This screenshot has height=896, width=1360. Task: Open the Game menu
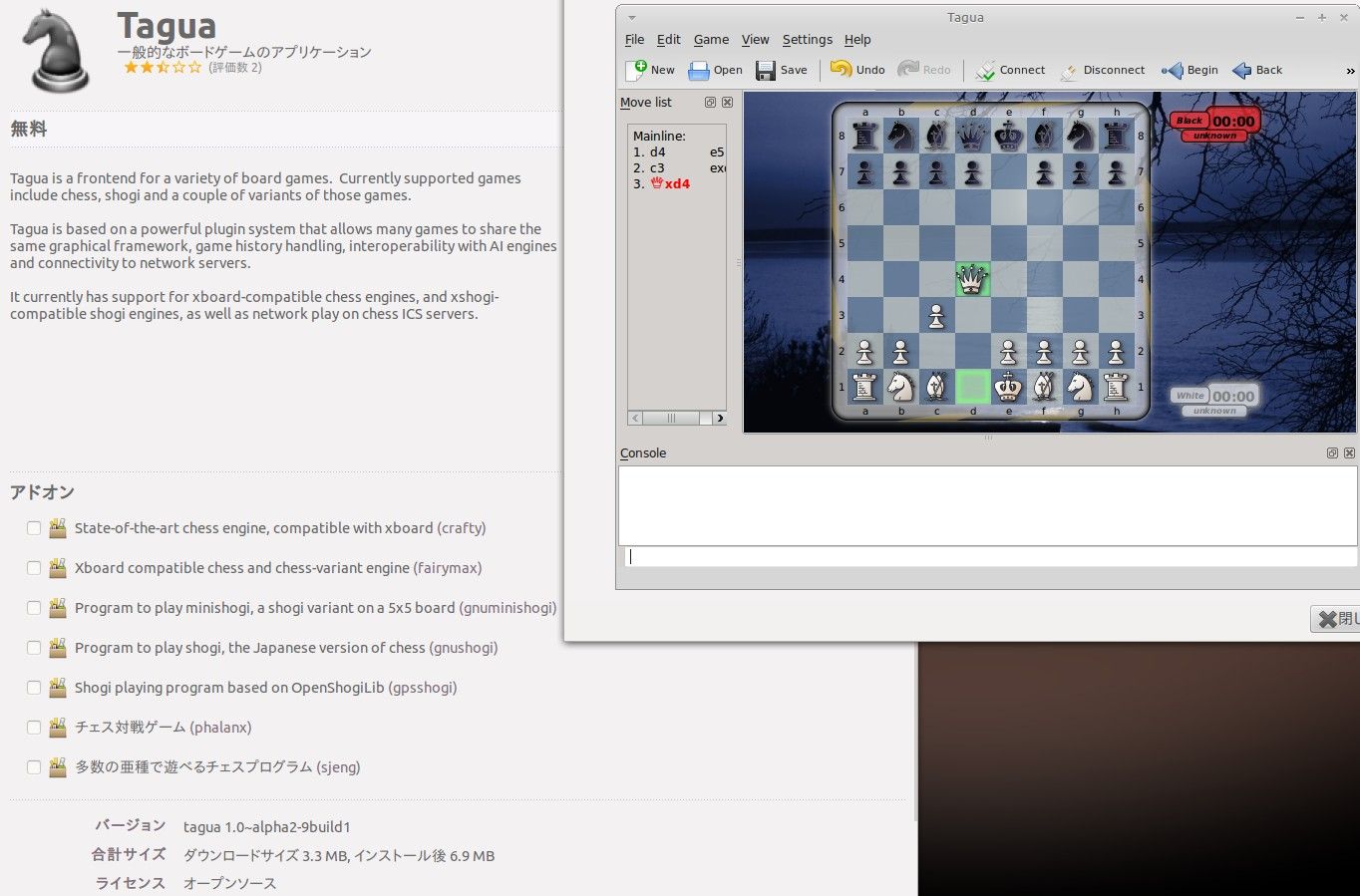coord(711,40)
